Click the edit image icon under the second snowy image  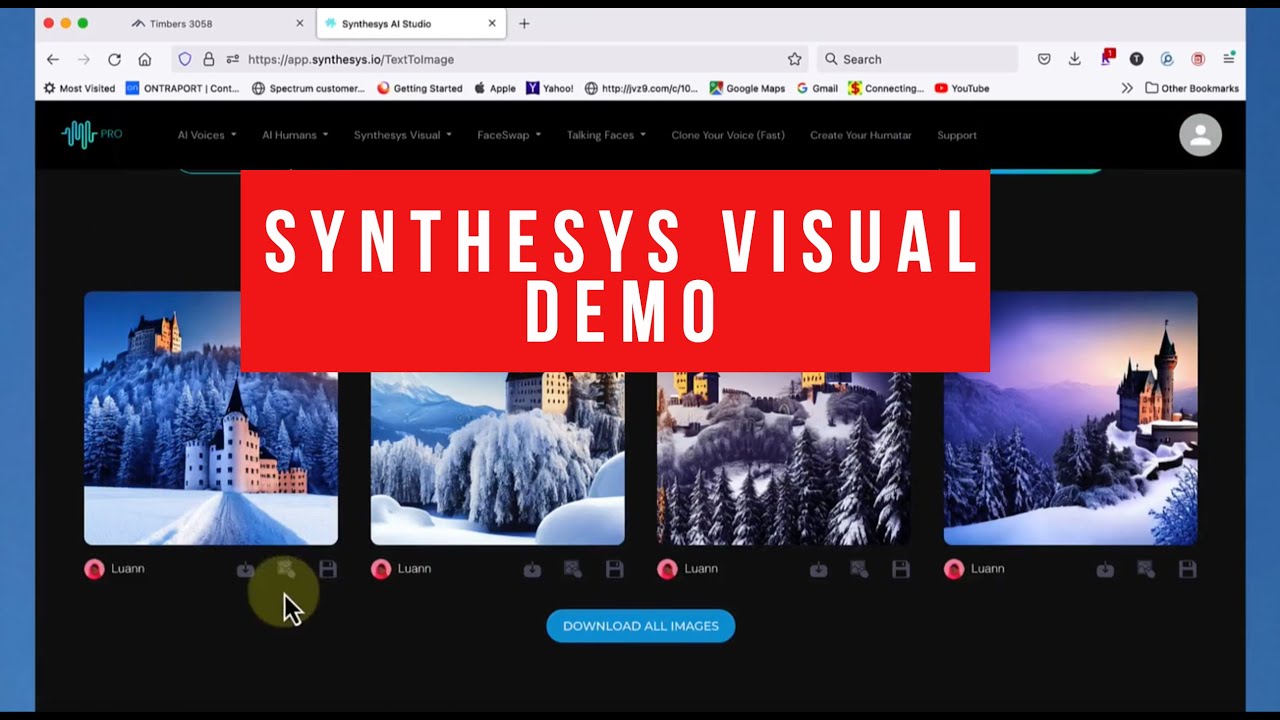click(x=573, y=569)
